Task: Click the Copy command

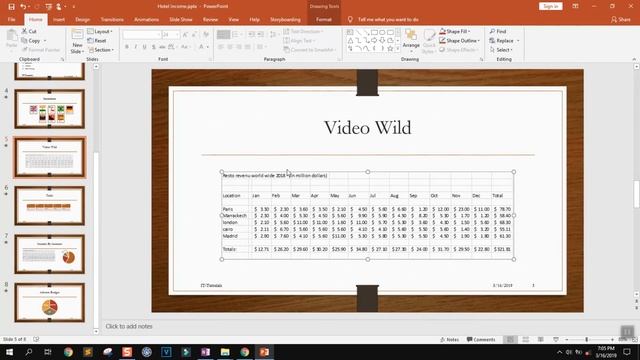Action: [31, 41]
